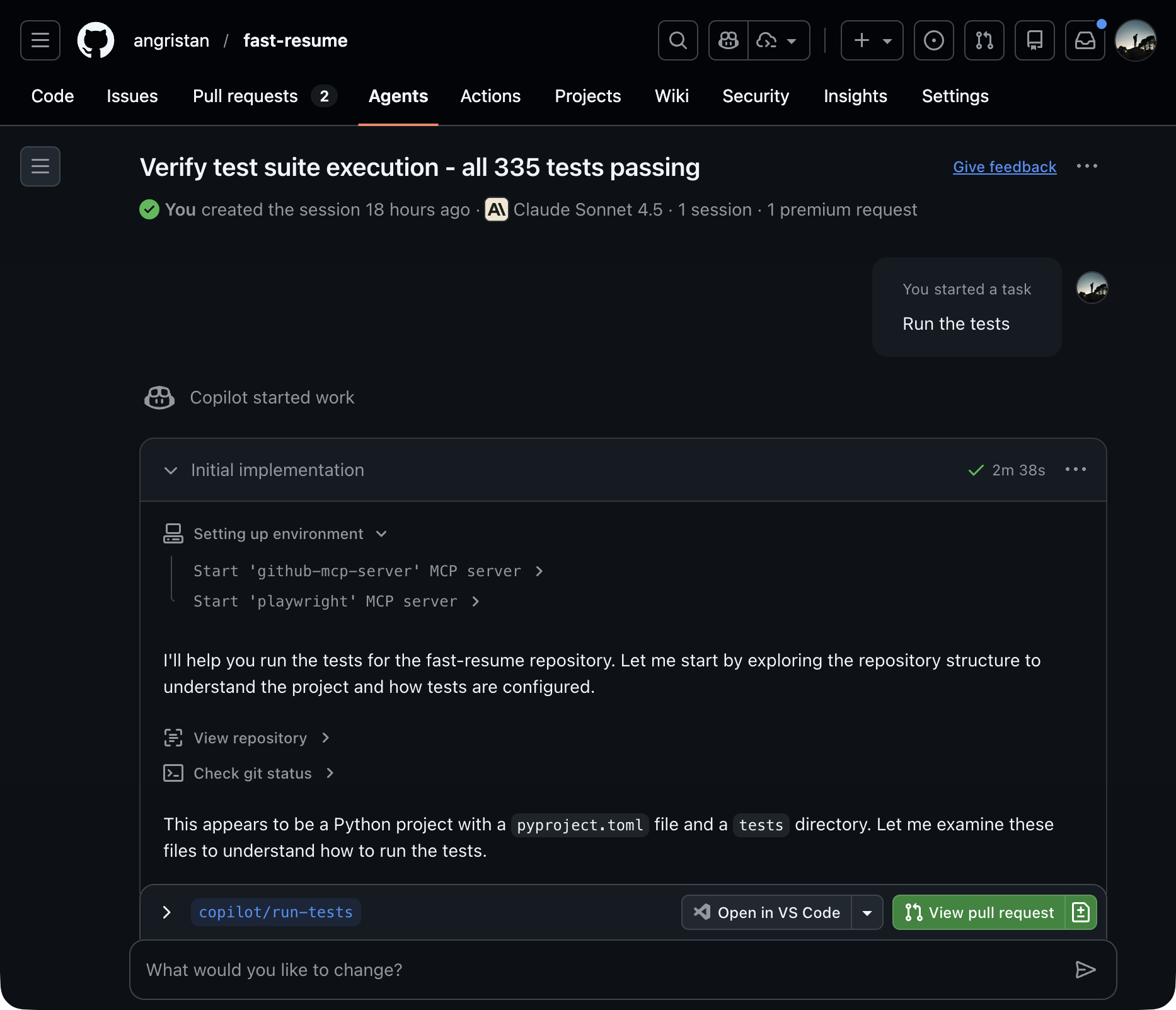Image resolution: width=1176 pixels, height=1010 pixels.
Task: Open the inbox notifications icon
Action: click(1085, 40)
